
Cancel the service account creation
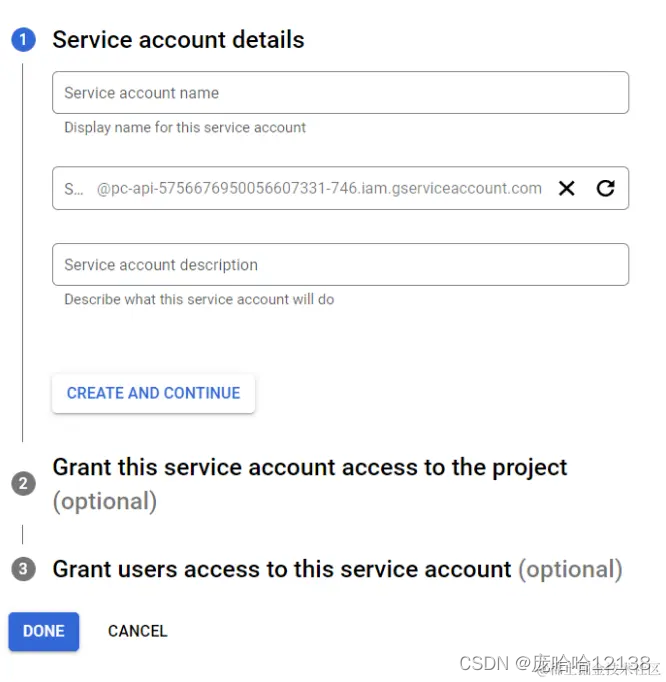(137, 631)
